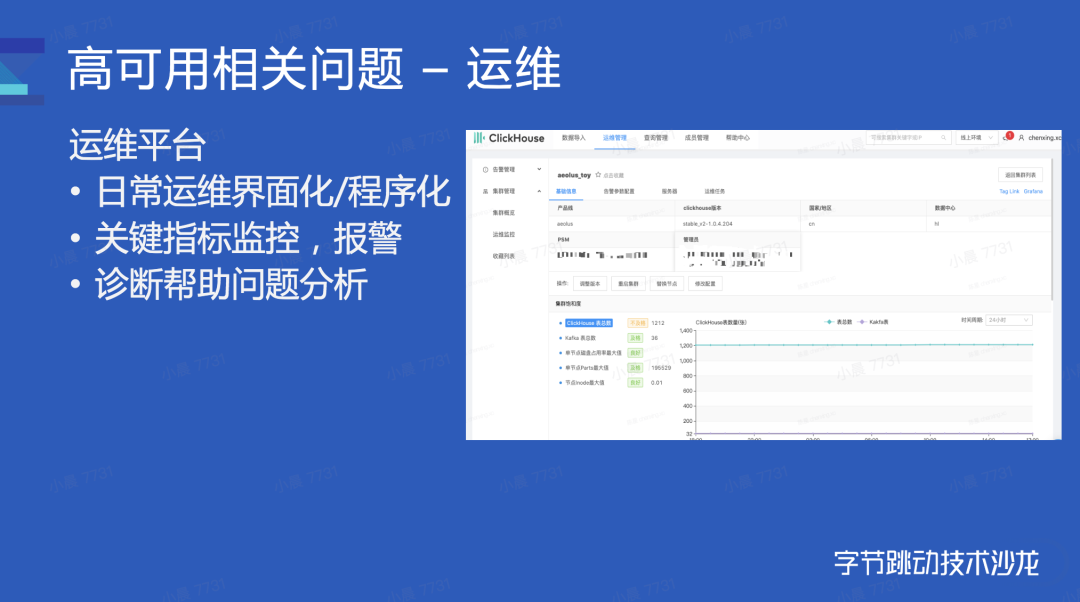Image resolution: width=1080 pixels, height=602 pixels.
Task: Open the 数据导入 top menu
Action: click(573, 138)
